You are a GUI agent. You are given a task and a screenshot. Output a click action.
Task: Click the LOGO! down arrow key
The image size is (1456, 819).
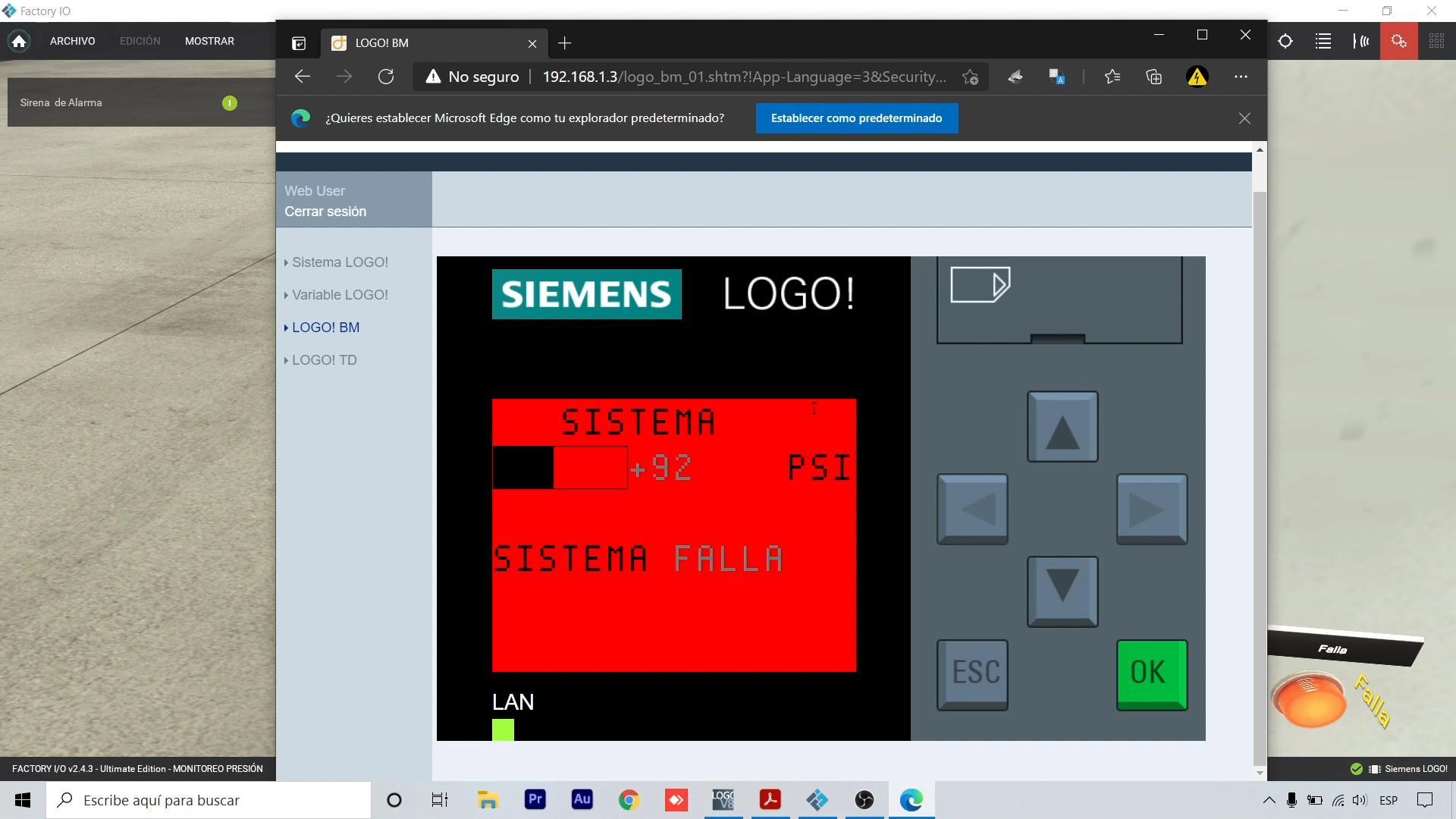pos(1062,591)
